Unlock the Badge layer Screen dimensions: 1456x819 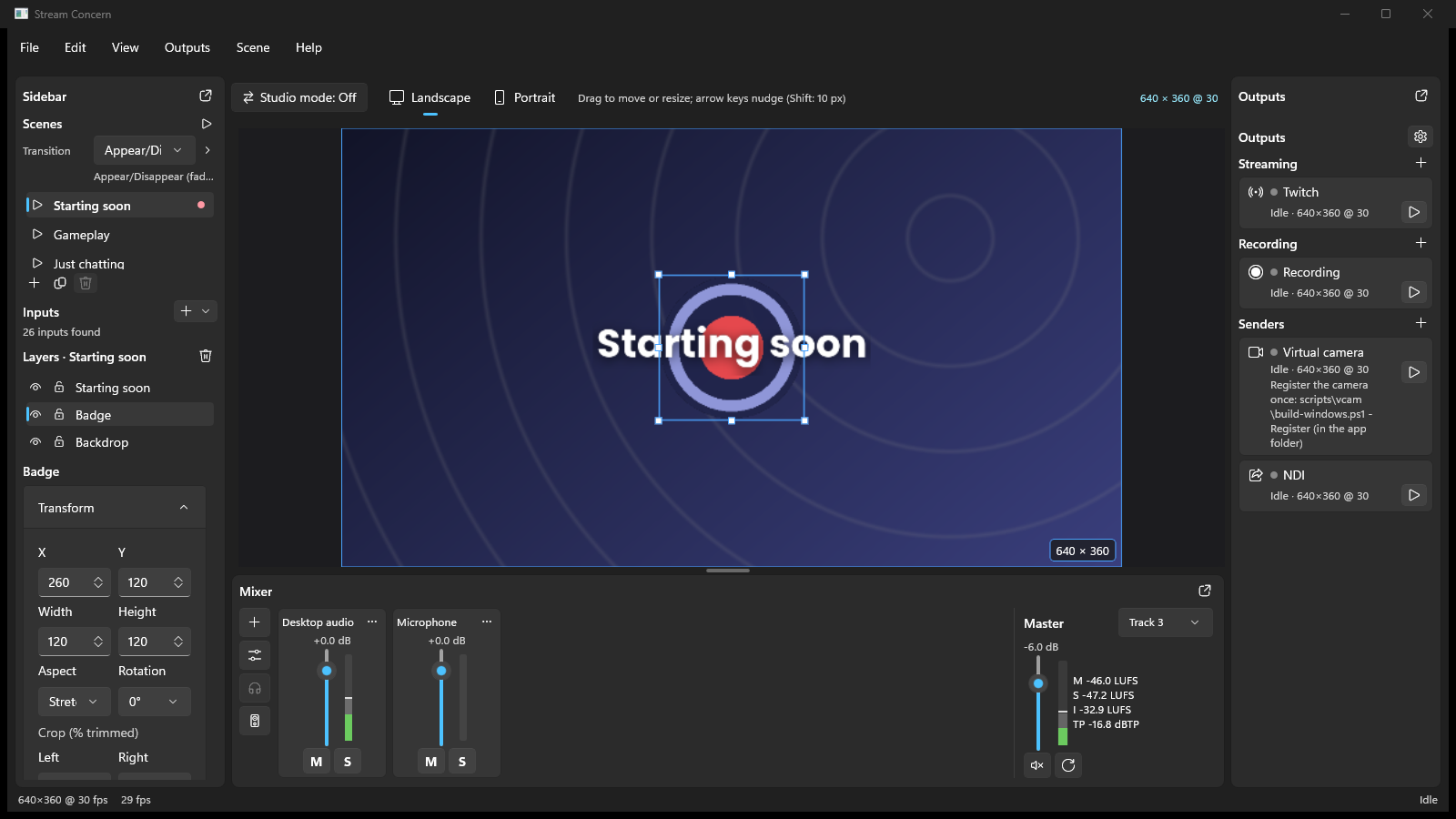(59, 415)
